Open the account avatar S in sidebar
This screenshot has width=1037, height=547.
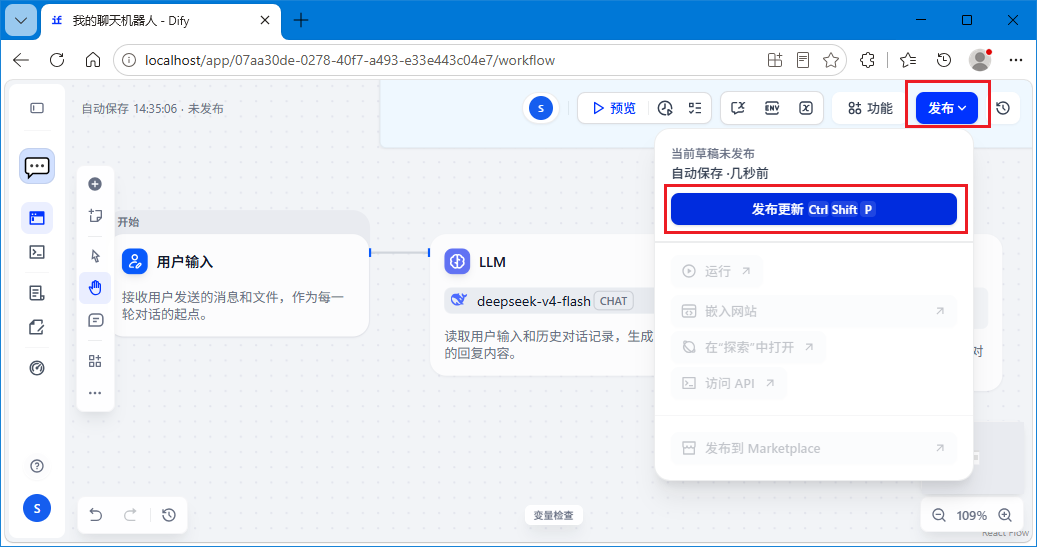(37, 508)
